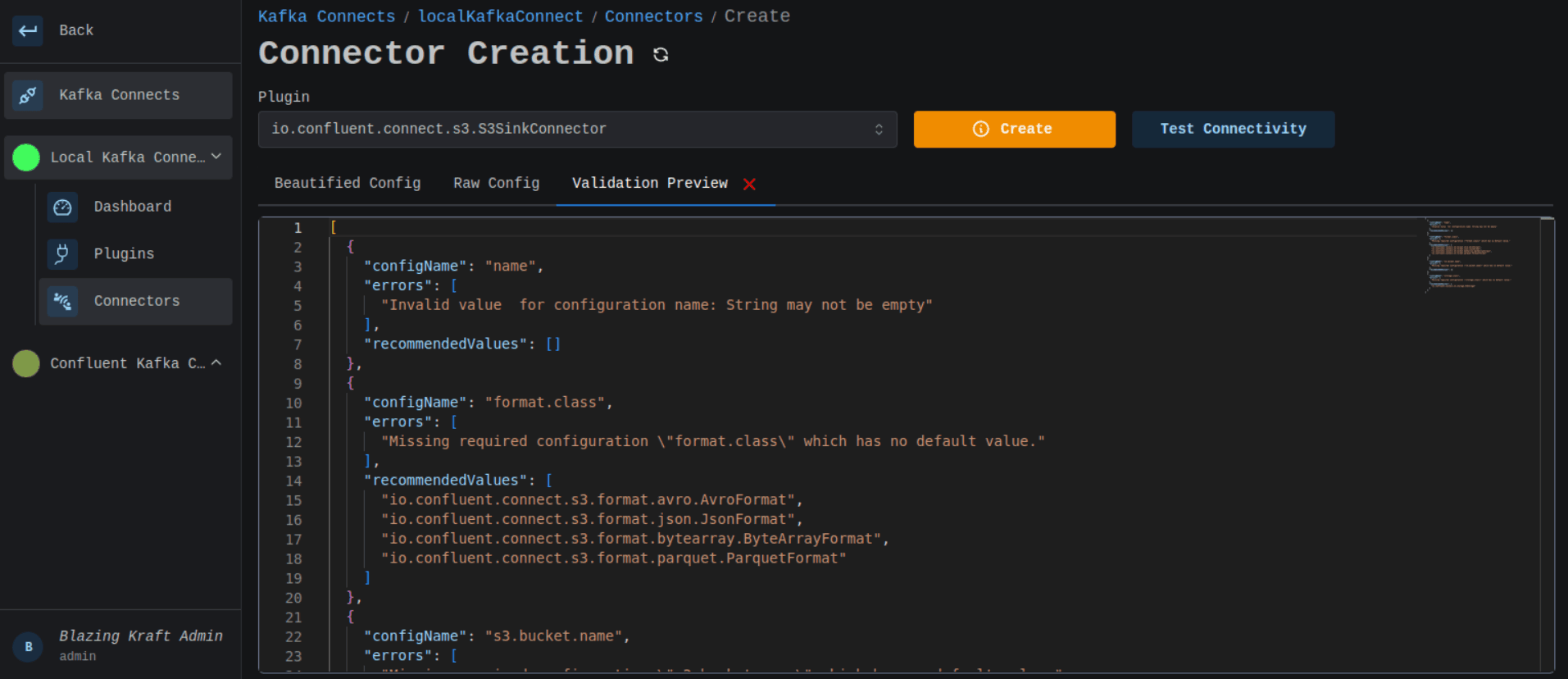Switch to the Beautified Config tab

pos(348,183)
